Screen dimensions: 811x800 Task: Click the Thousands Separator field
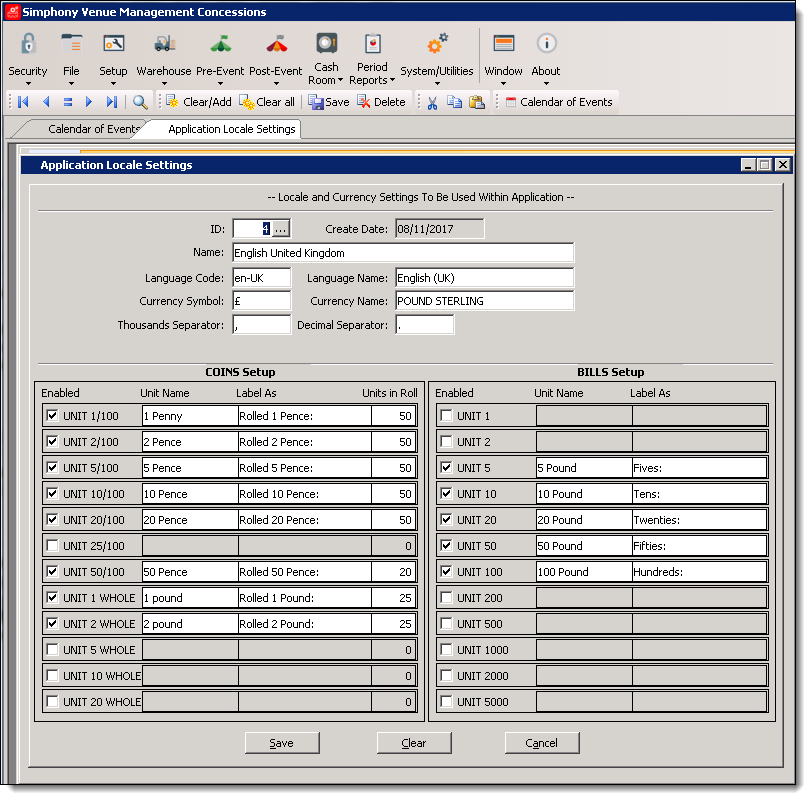click(262, 325)
